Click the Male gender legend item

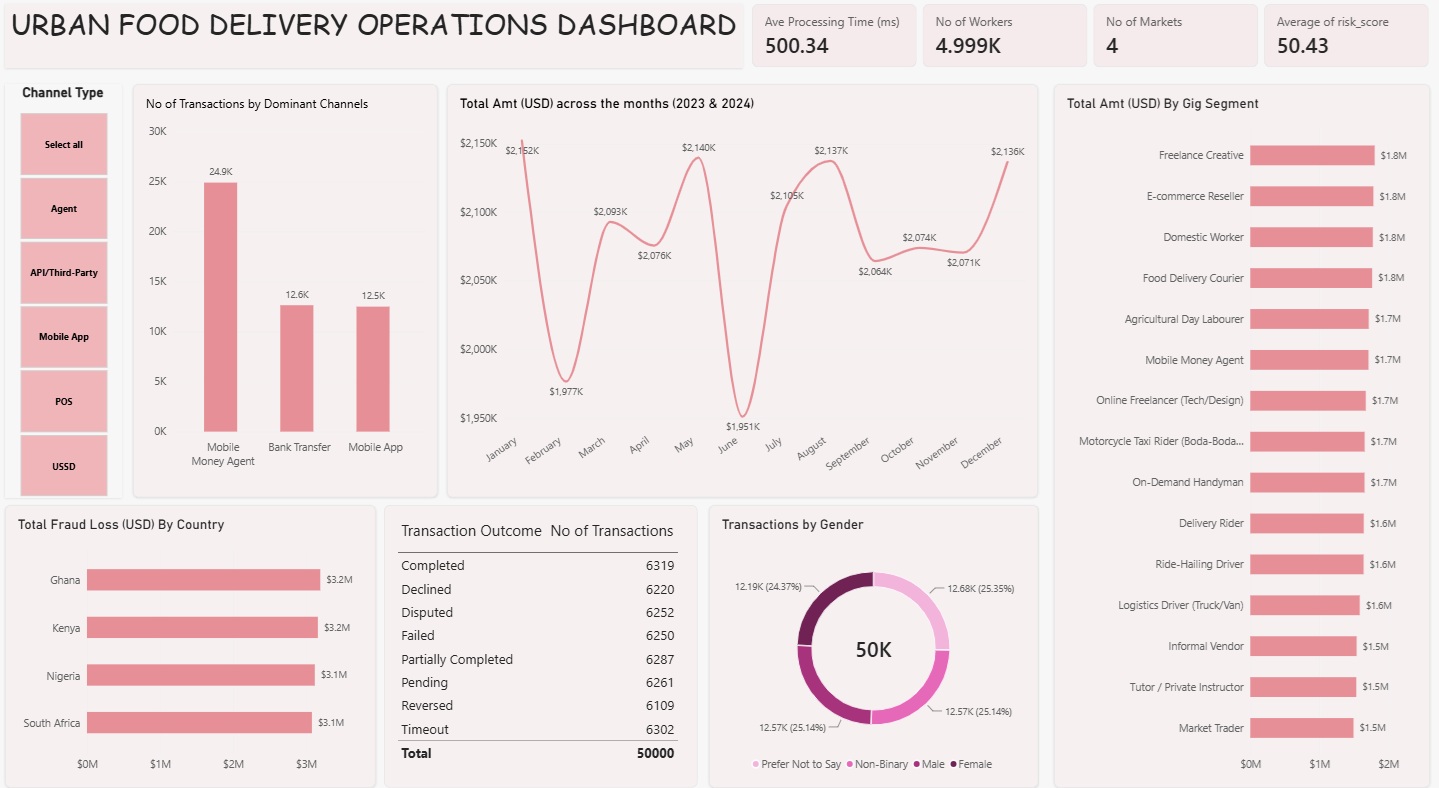(928, 764)
